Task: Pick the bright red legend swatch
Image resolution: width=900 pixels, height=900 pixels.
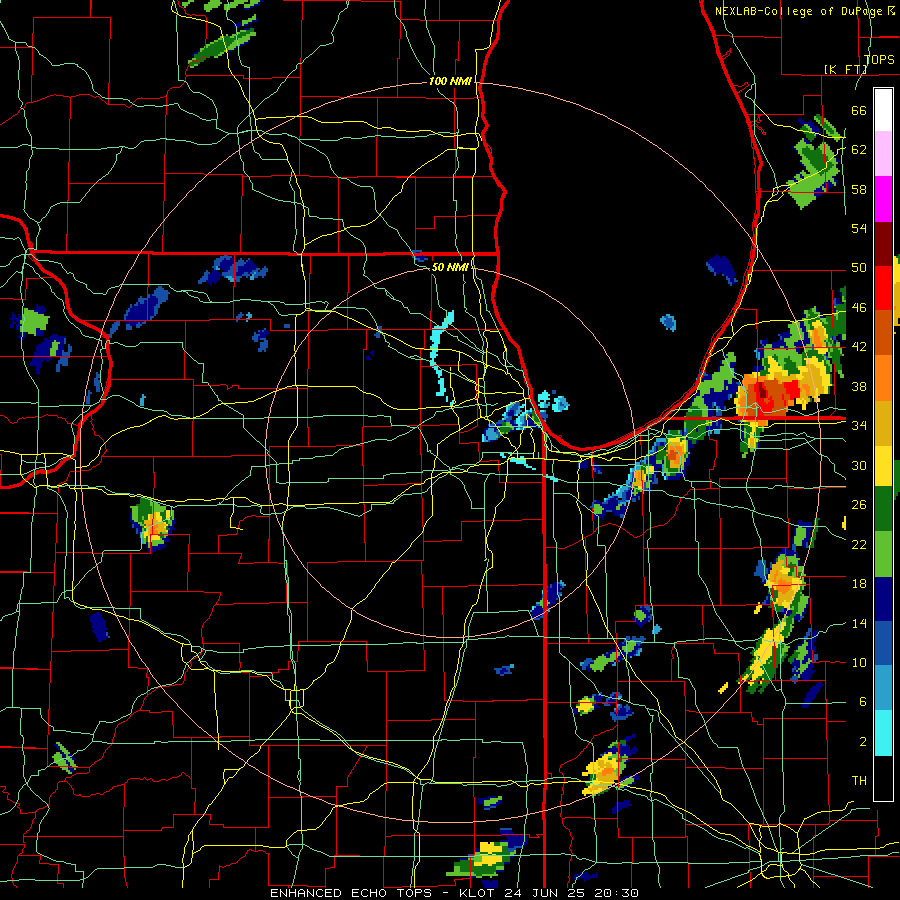Action: coord(883,288)
